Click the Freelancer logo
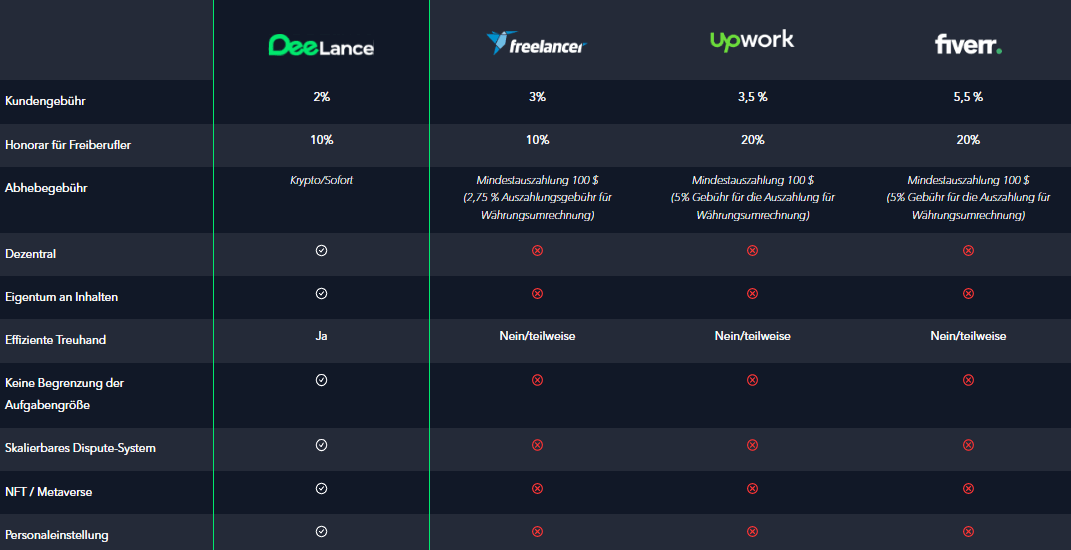1071x550 pixels. tap(537, 43)
